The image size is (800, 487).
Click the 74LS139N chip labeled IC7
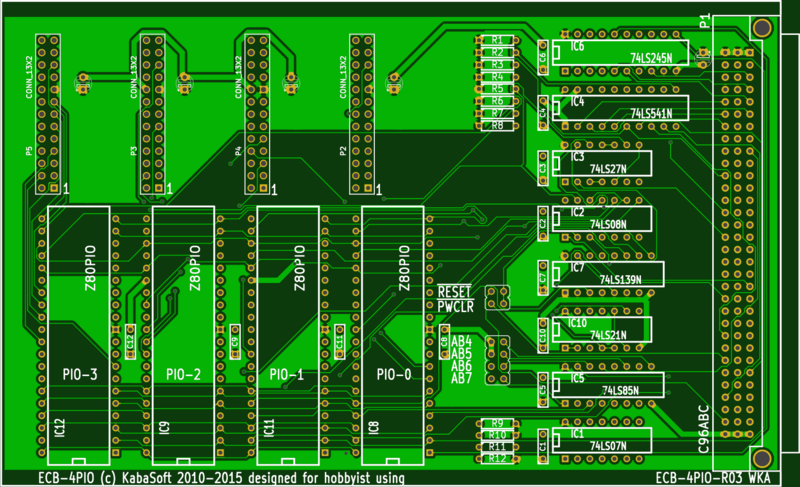(x=607, y=274)
